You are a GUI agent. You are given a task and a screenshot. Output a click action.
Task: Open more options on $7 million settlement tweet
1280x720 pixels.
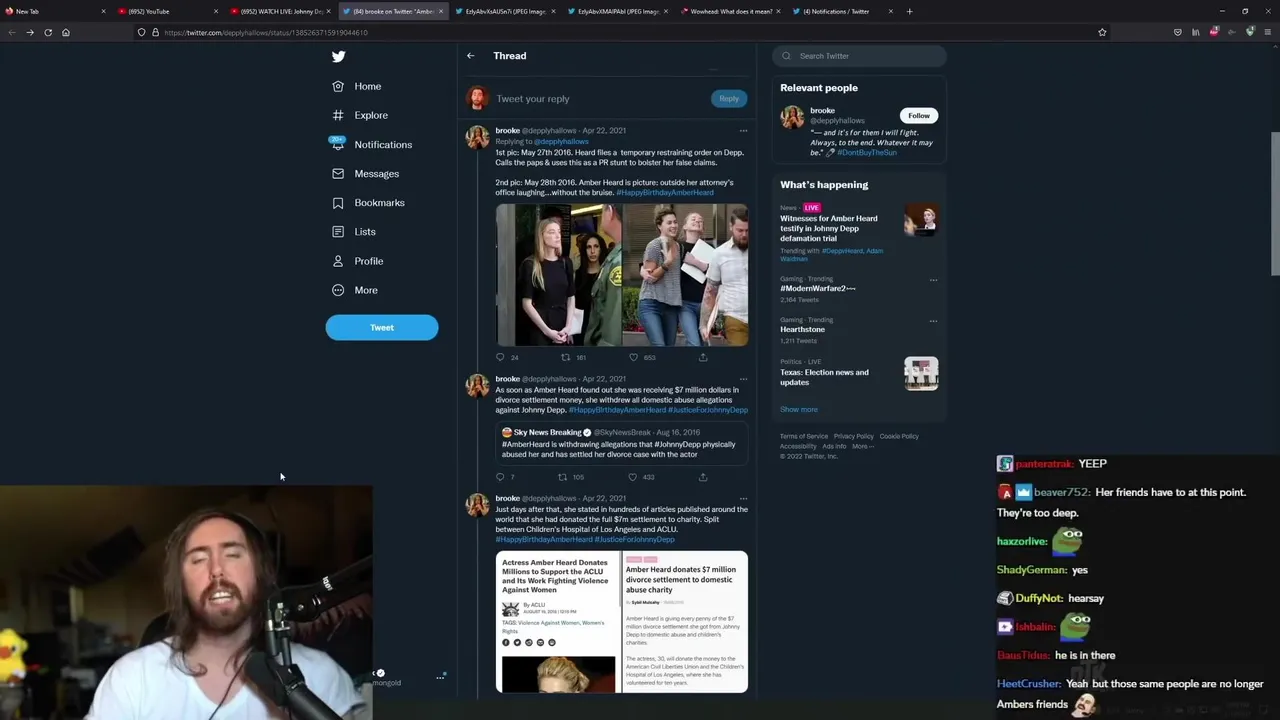tap(743, 379)
